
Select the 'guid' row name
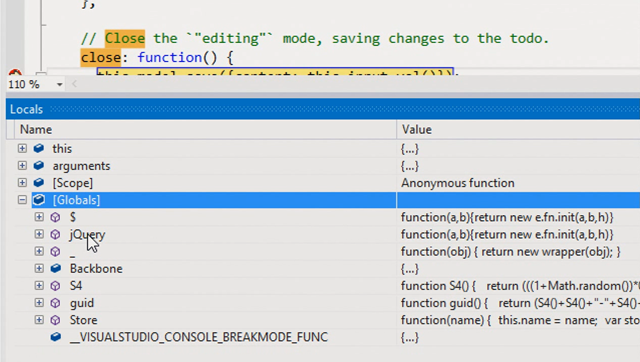tap(82, 303)
